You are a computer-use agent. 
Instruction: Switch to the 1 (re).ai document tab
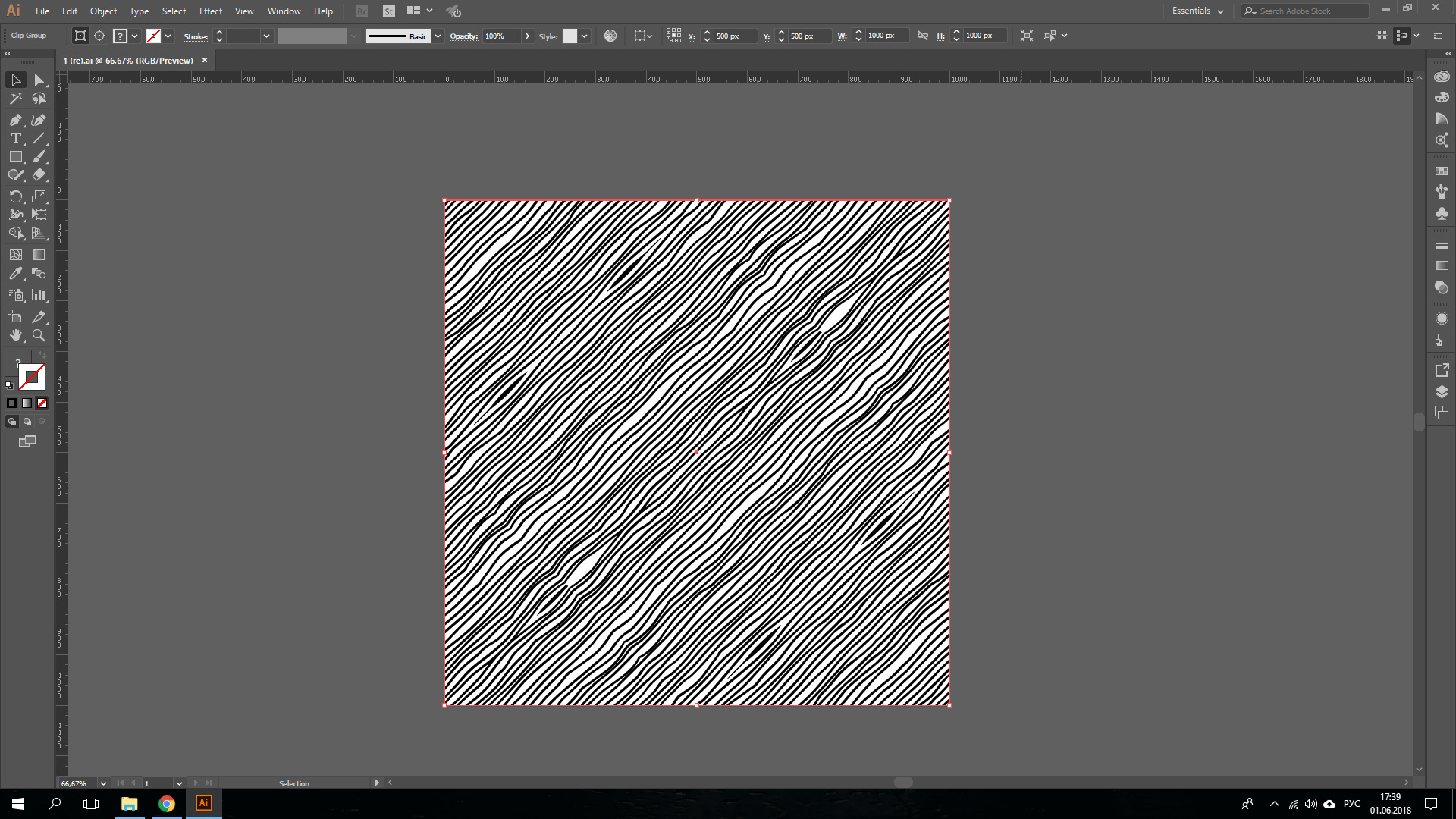tap(128, 60)
